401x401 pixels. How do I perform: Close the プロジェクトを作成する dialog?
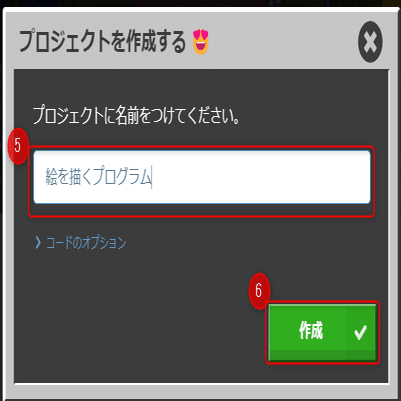click(x=370, y=42)
